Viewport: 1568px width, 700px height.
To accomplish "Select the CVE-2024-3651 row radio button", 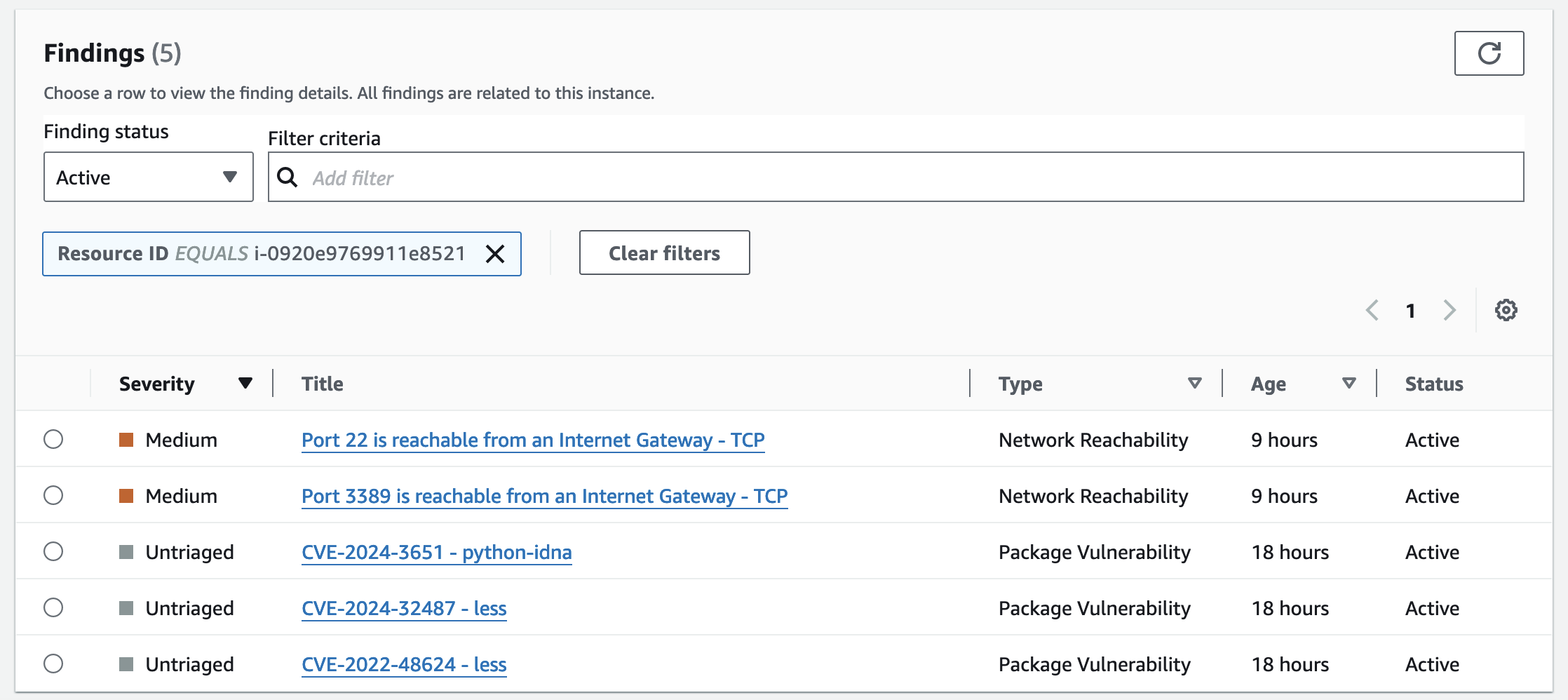I will pyautogui.click(x=53, y=552).
